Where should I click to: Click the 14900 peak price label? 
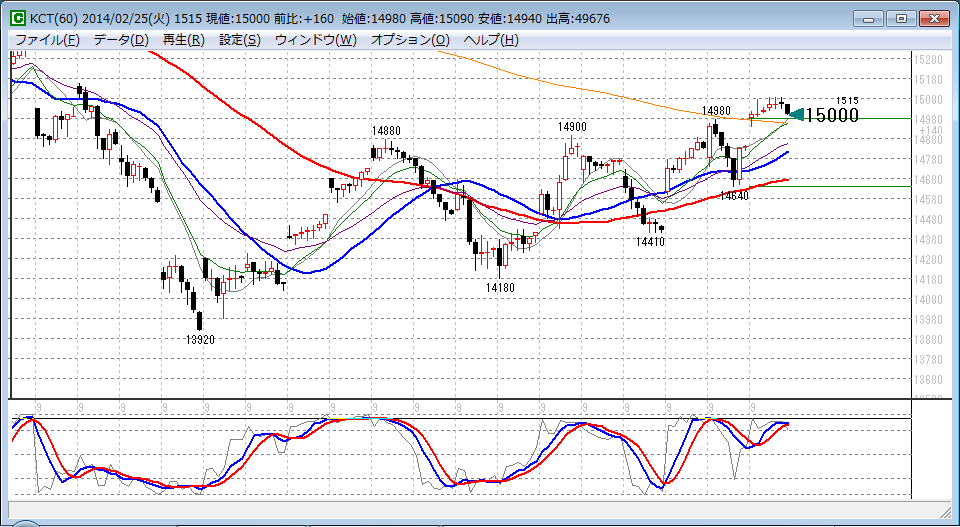pos(572,127)
